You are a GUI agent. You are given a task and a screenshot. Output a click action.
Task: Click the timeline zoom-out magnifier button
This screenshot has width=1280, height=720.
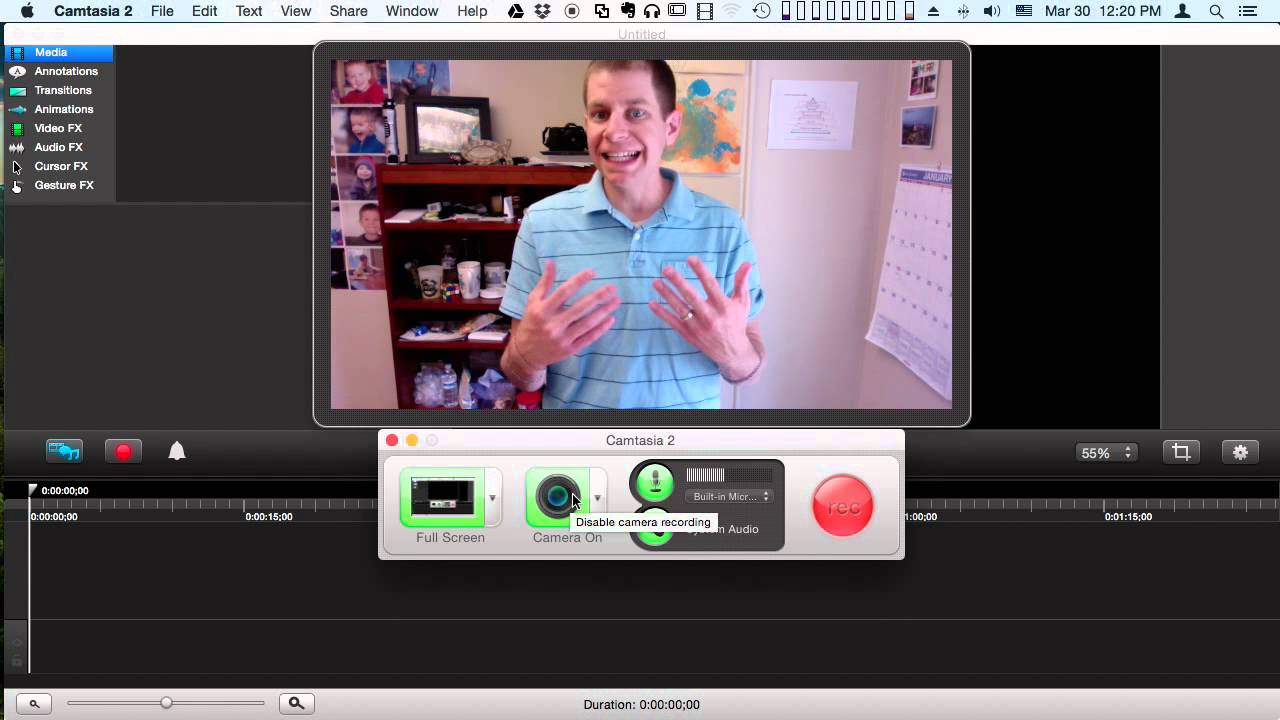[34, 704]
